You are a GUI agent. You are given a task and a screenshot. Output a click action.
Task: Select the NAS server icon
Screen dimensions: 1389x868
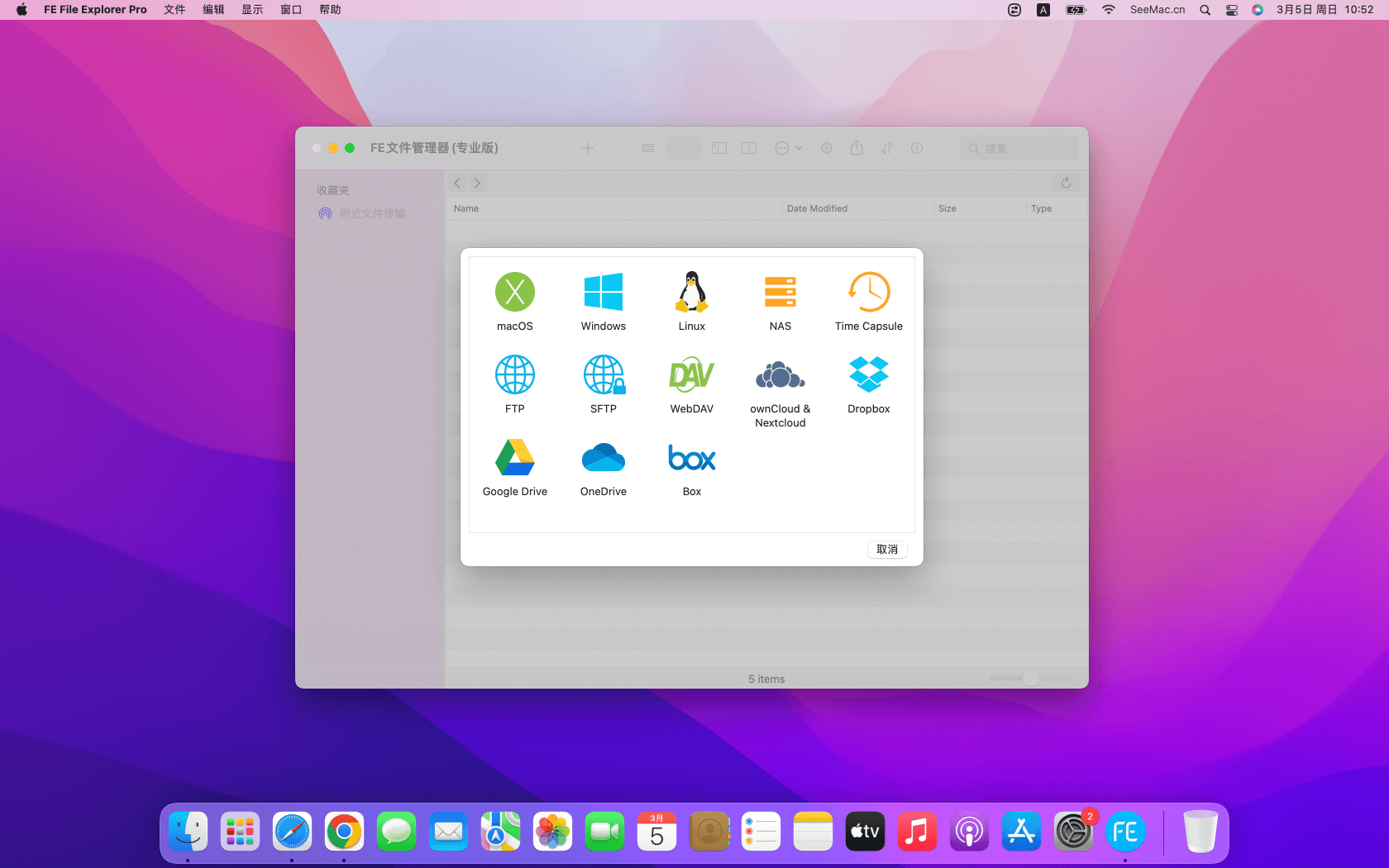tap(780, 293)
